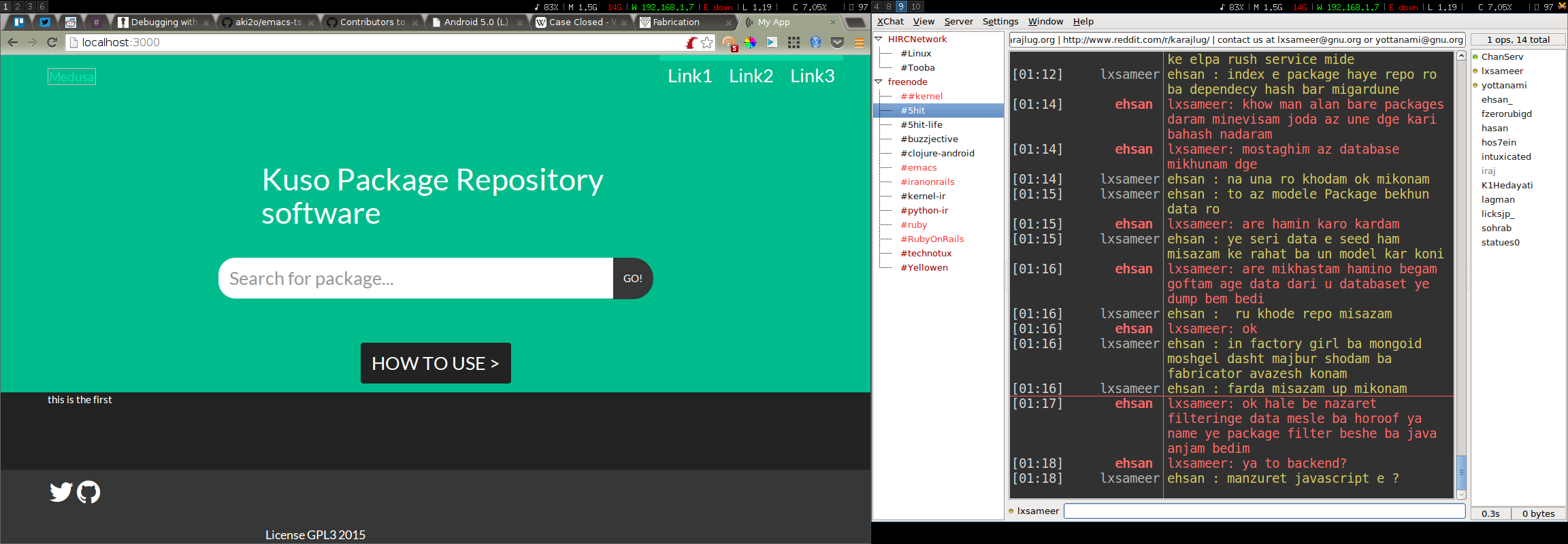Click the GO! search button

(x=633, y=278)
